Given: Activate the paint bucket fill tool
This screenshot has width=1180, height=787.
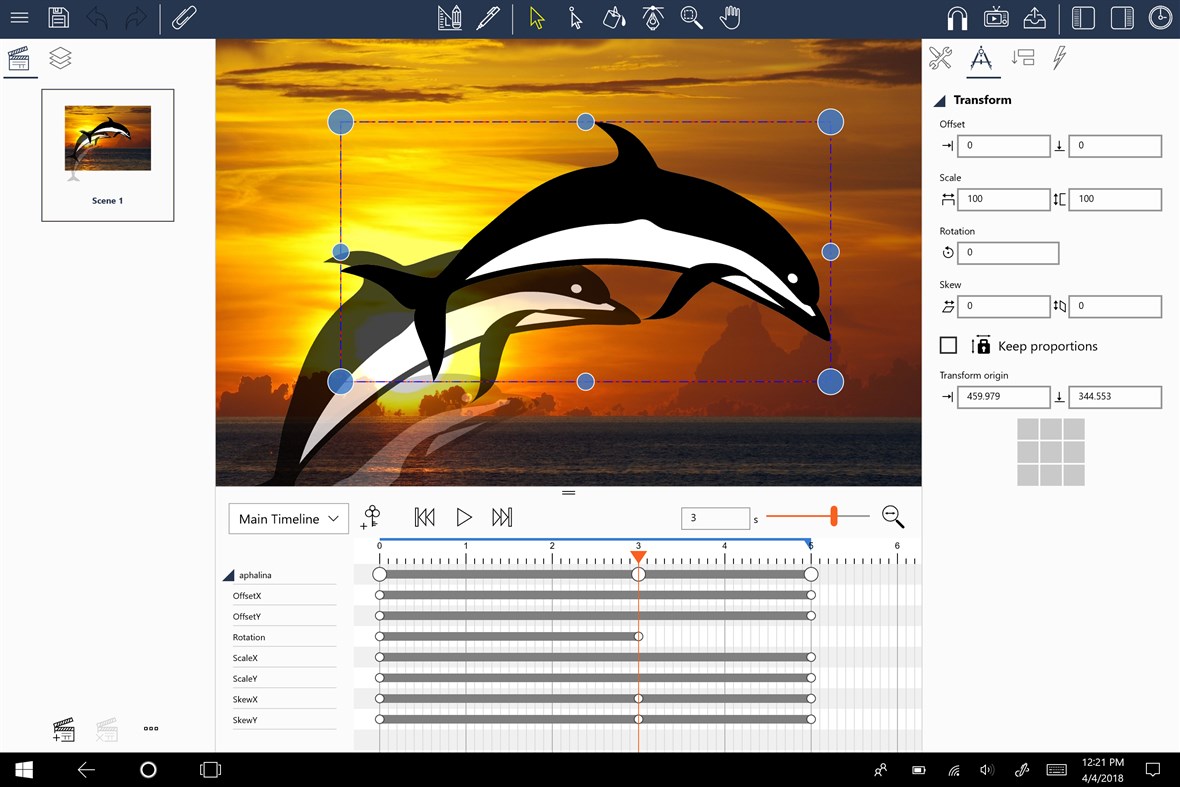Looking at the screenshot, I should [614, 17].
